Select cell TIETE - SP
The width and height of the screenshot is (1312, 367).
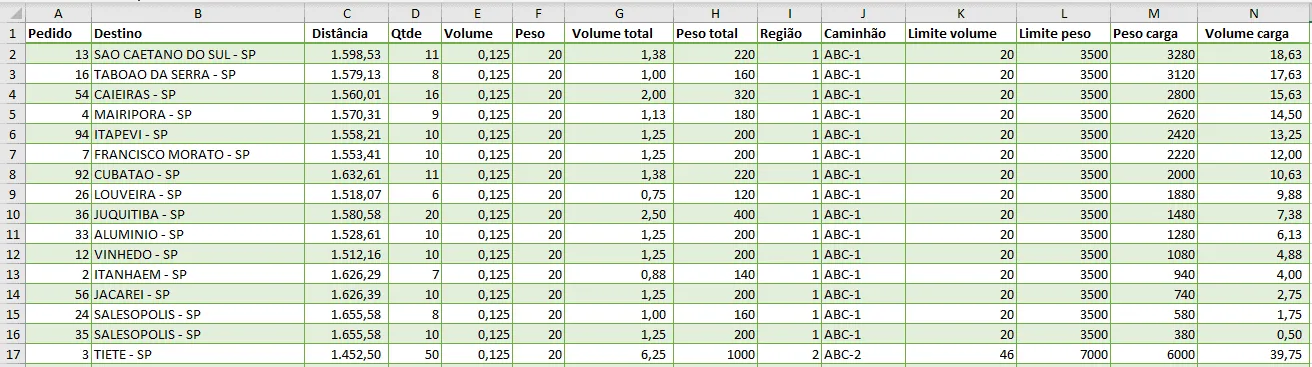pyautogui.click(x=199, y=354)
